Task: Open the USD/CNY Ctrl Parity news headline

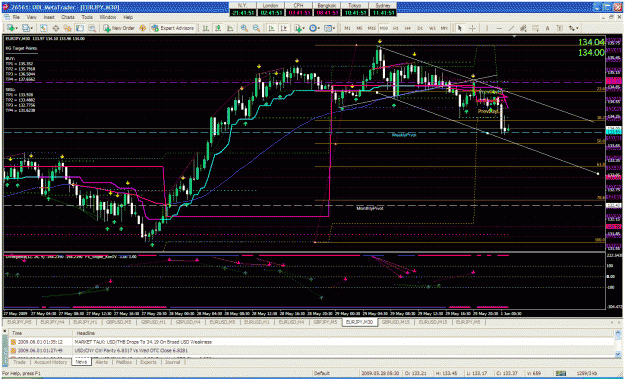Action: [x=131, y=350]
